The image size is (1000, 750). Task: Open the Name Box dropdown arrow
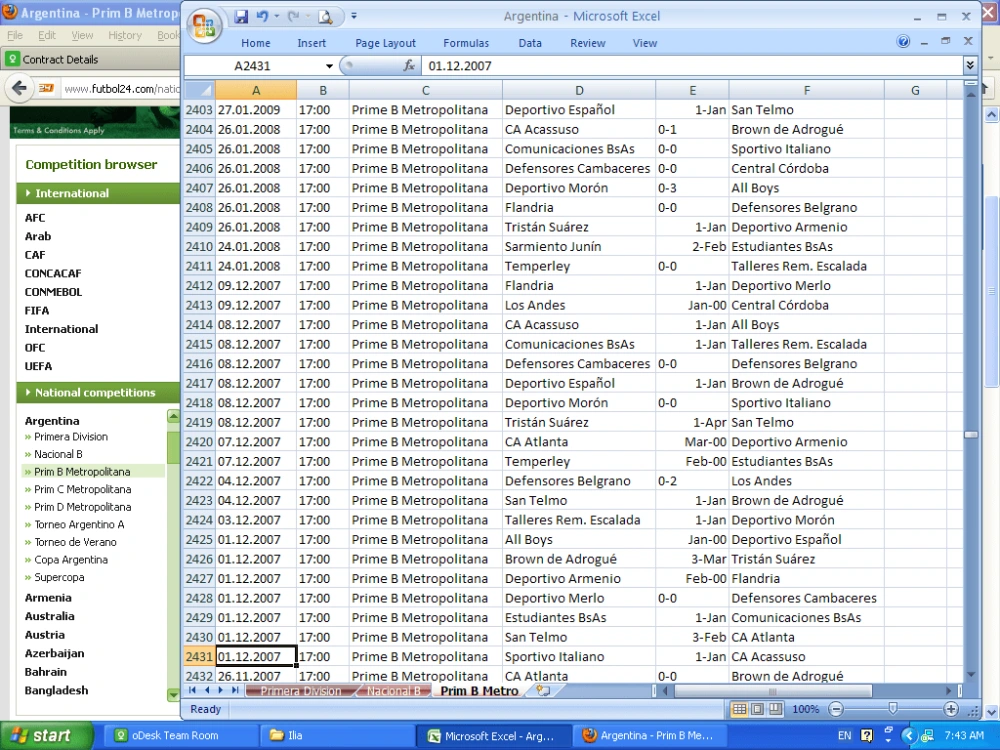tap(329, 66)
